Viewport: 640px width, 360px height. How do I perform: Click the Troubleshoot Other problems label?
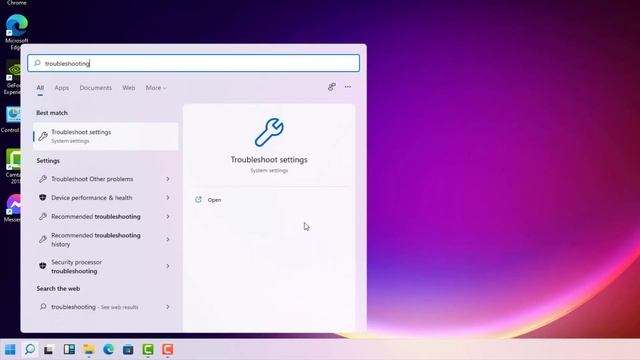pos(92,179)
